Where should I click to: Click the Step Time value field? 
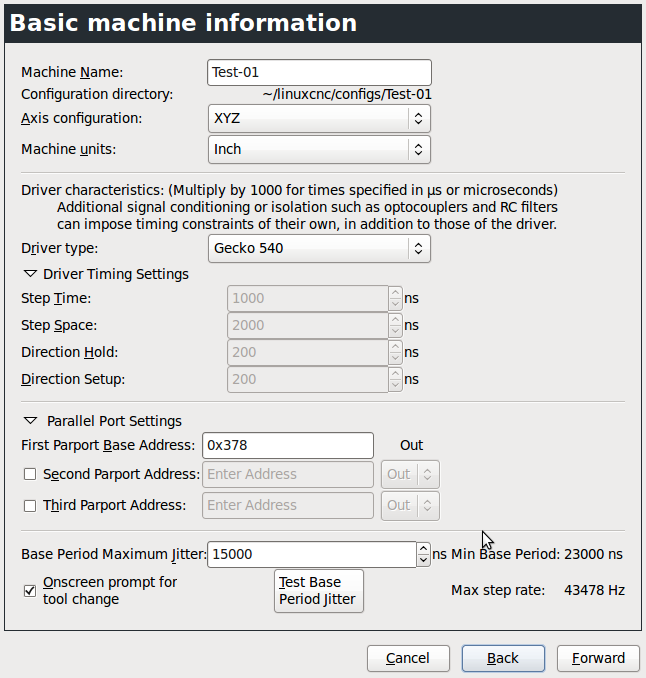[308, 298]
